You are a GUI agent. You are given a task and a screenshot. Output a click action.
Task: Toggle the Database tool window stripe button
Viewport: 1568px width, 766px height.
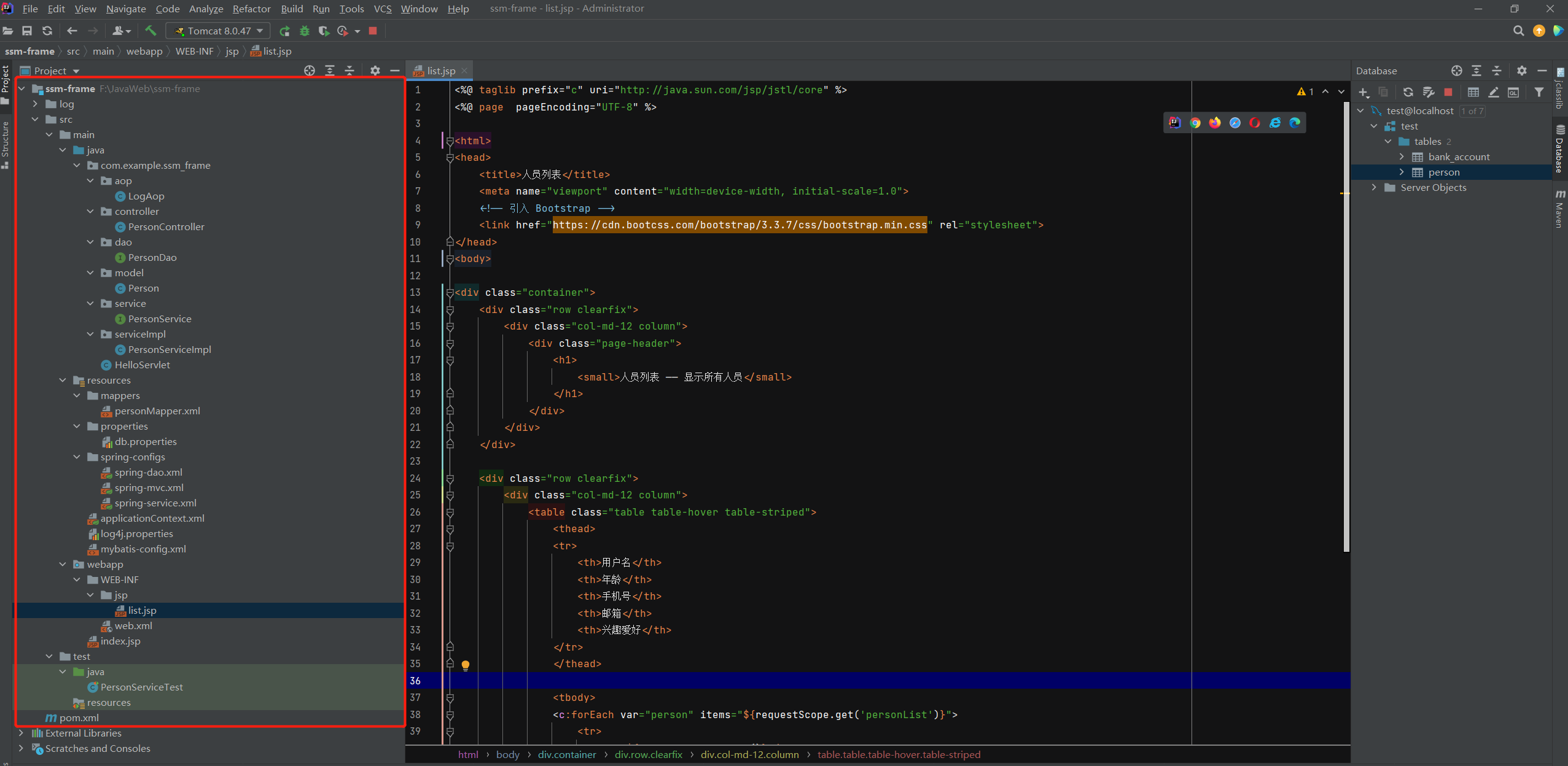(1560, 150)
